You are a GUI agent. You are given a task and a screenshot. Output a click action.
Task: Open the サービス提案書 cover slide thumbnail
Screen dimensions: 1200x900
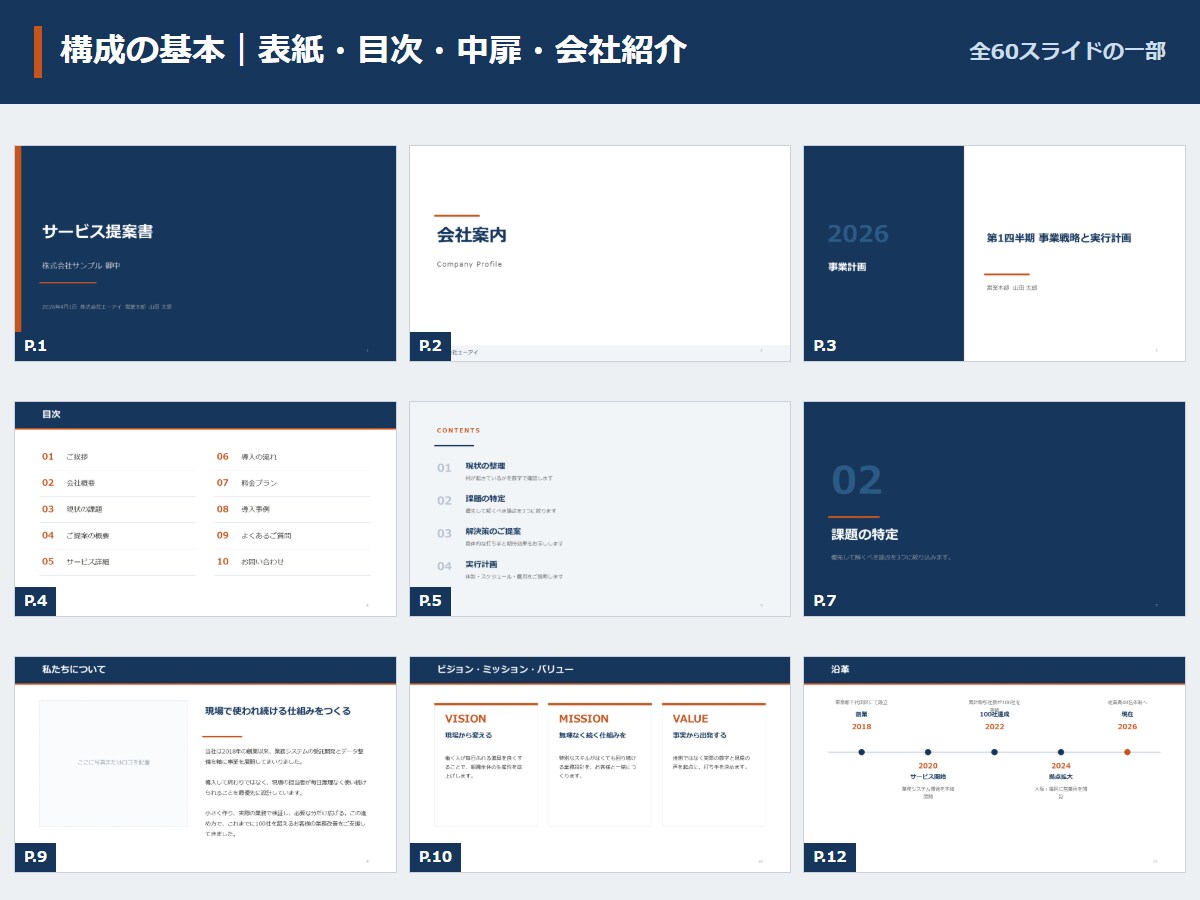(x=205, y=253)
